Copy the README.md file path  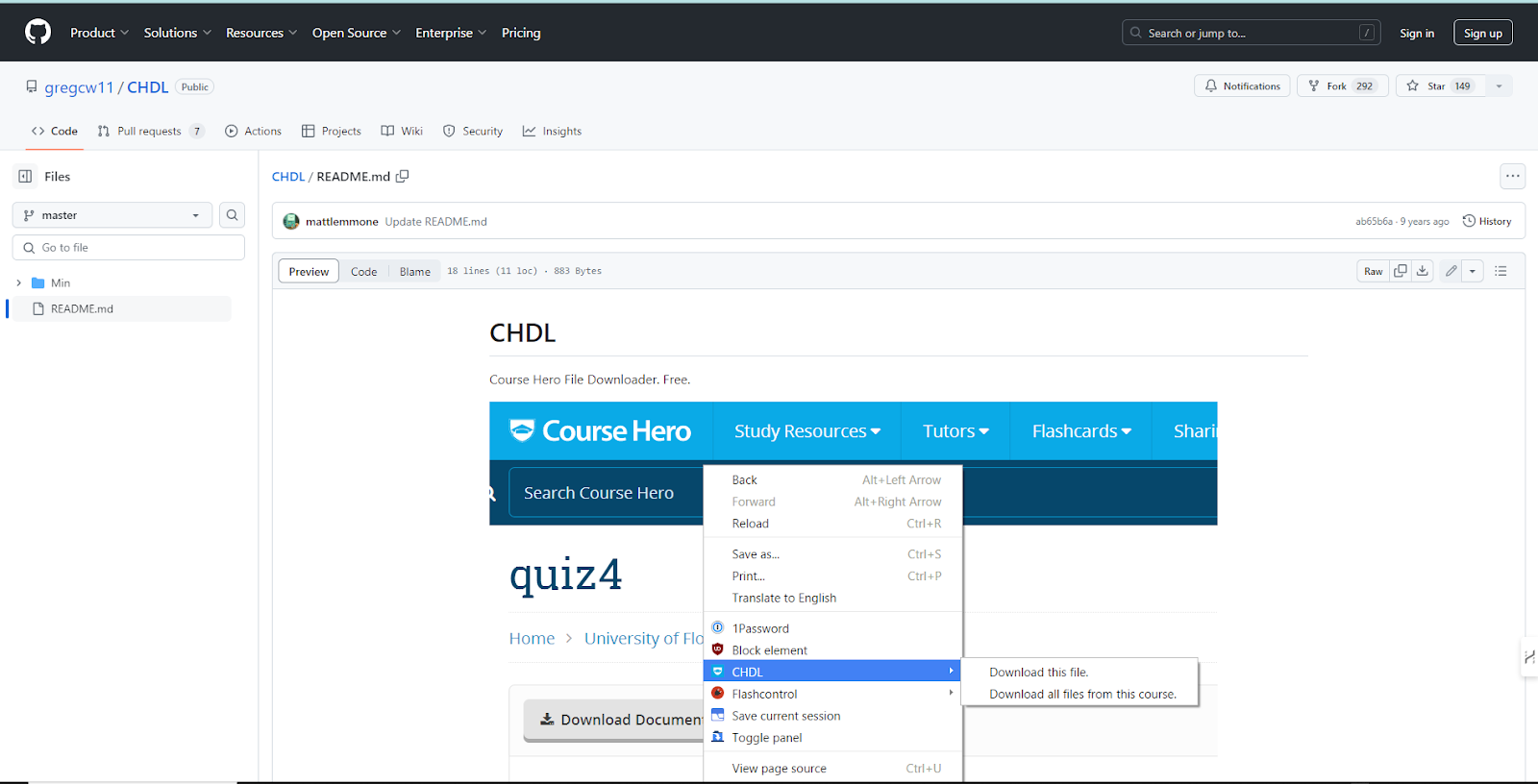click(403, 176)
